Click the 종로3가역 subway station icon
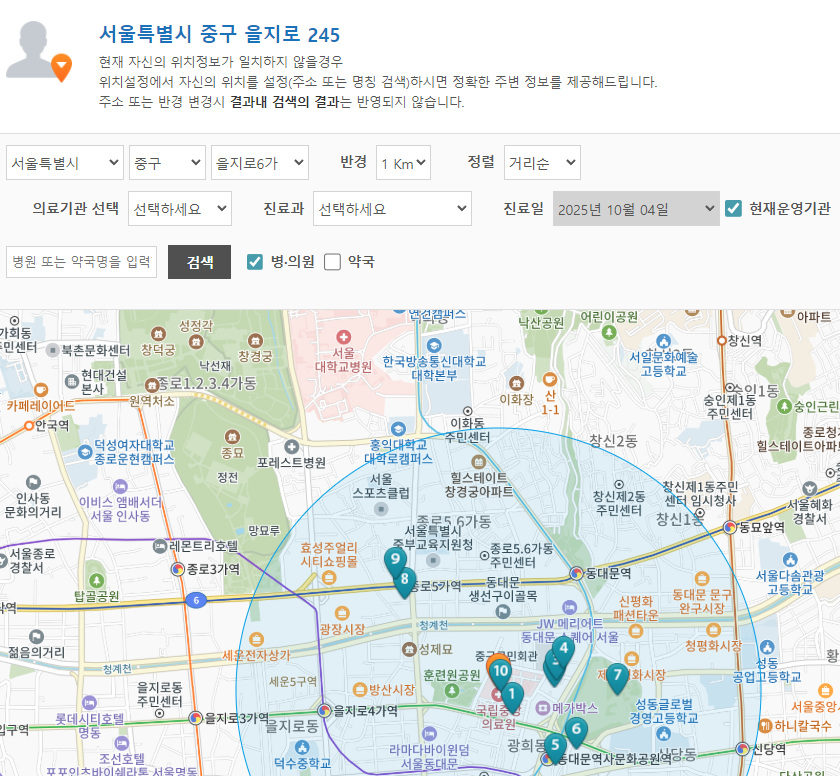The width and height of the screenshot is (840, 776). 177,569
